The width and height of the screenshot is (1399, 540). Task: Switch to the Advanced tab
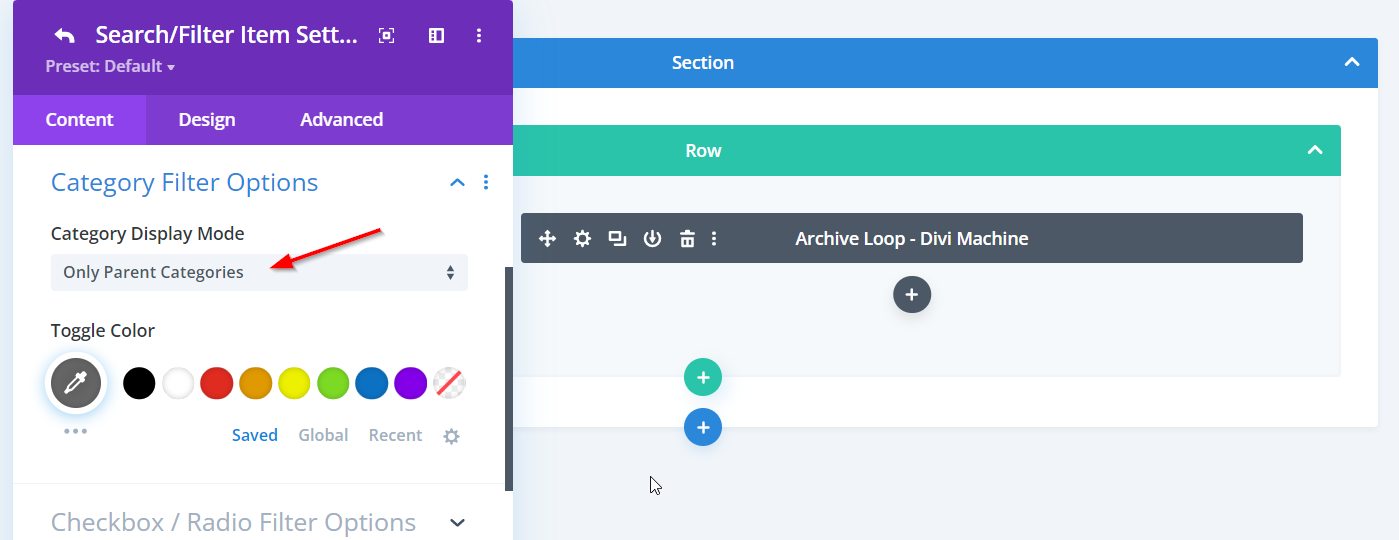click(341, 120)
